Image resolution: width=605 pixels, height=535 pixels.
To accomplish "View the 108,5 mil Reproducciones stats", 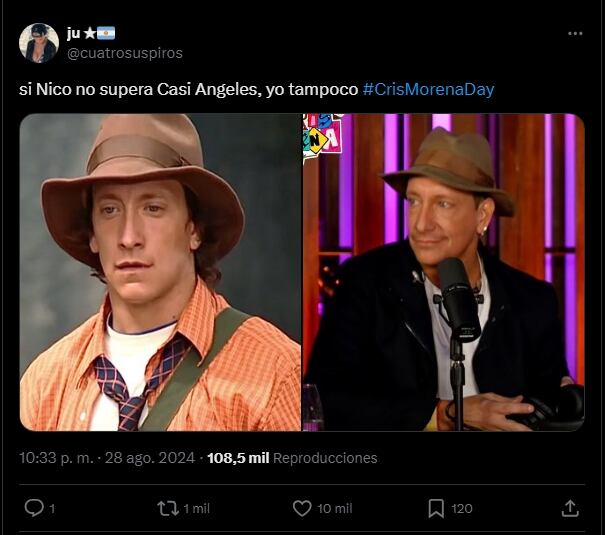I will 292,458.
